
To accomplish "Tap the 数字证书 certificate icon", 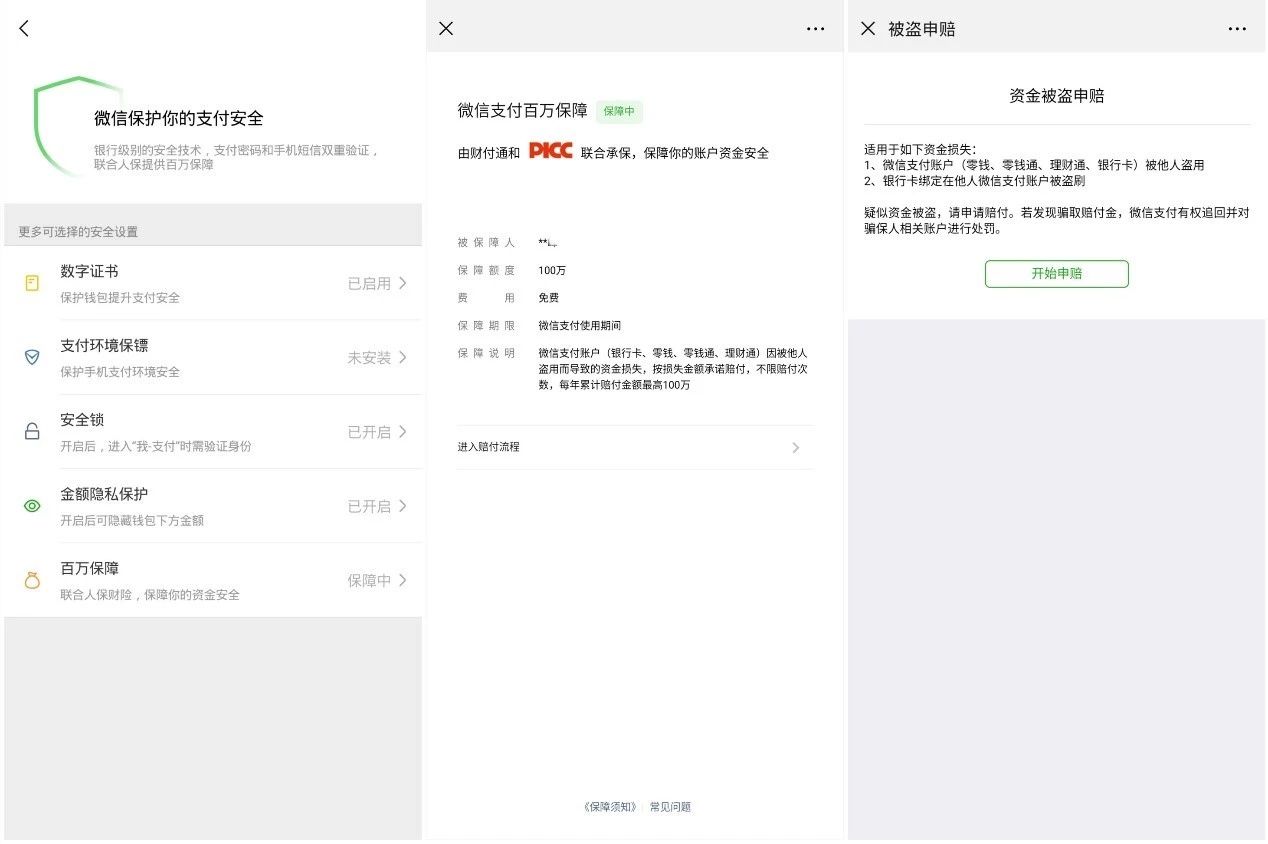I will click(32, 283).
